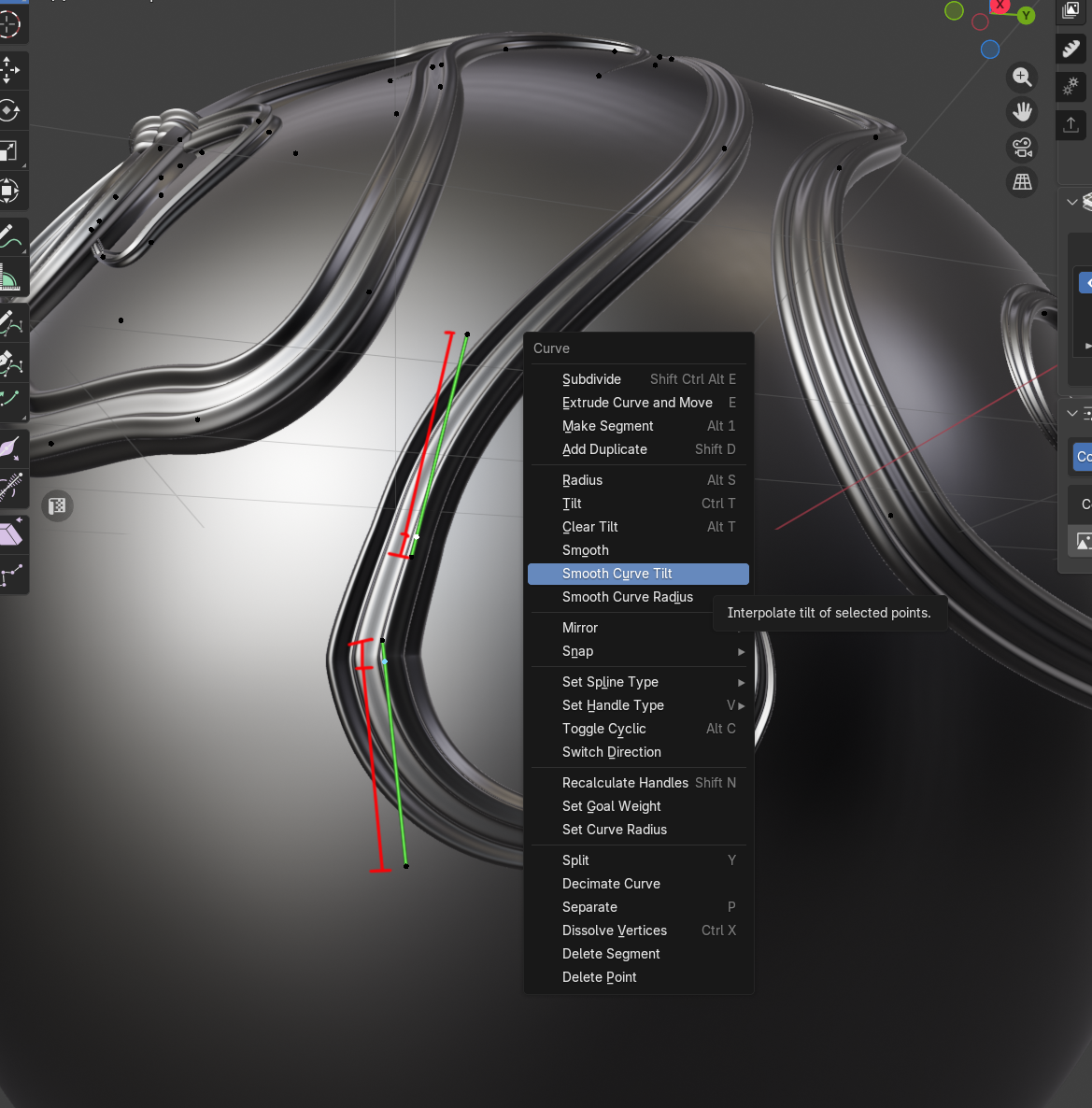1092x1108 pixels.
Task: Choose Switch Direction menu entry
Action: click(639, 752)
